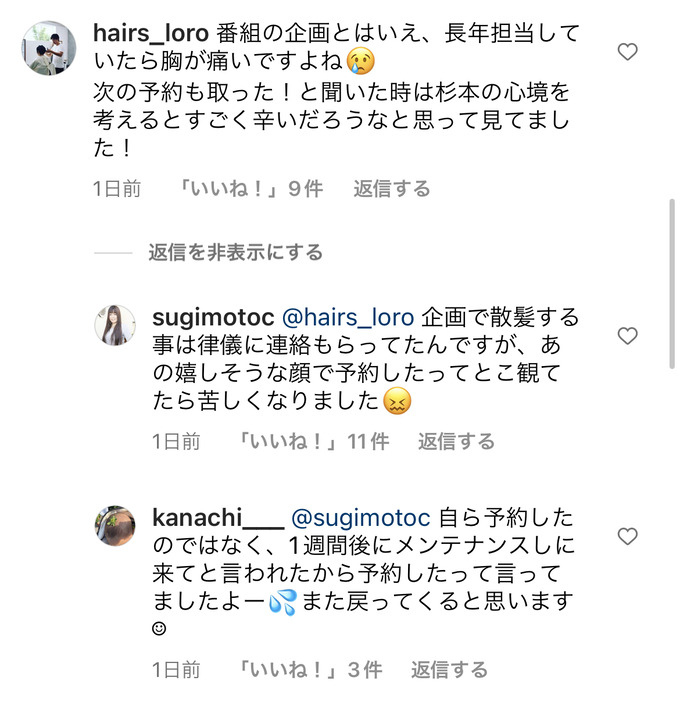Click the vertical scrollbar thumb on the right
680x713 pixels.
pos(672,283)
